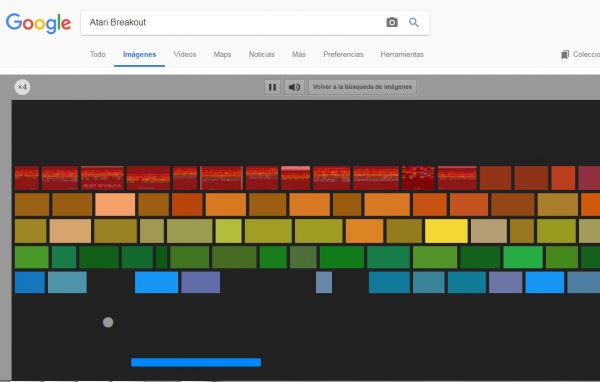Viewport: 600px width, 382px height.
Task: Open search by image camera icon
Action: coord(392,22)
